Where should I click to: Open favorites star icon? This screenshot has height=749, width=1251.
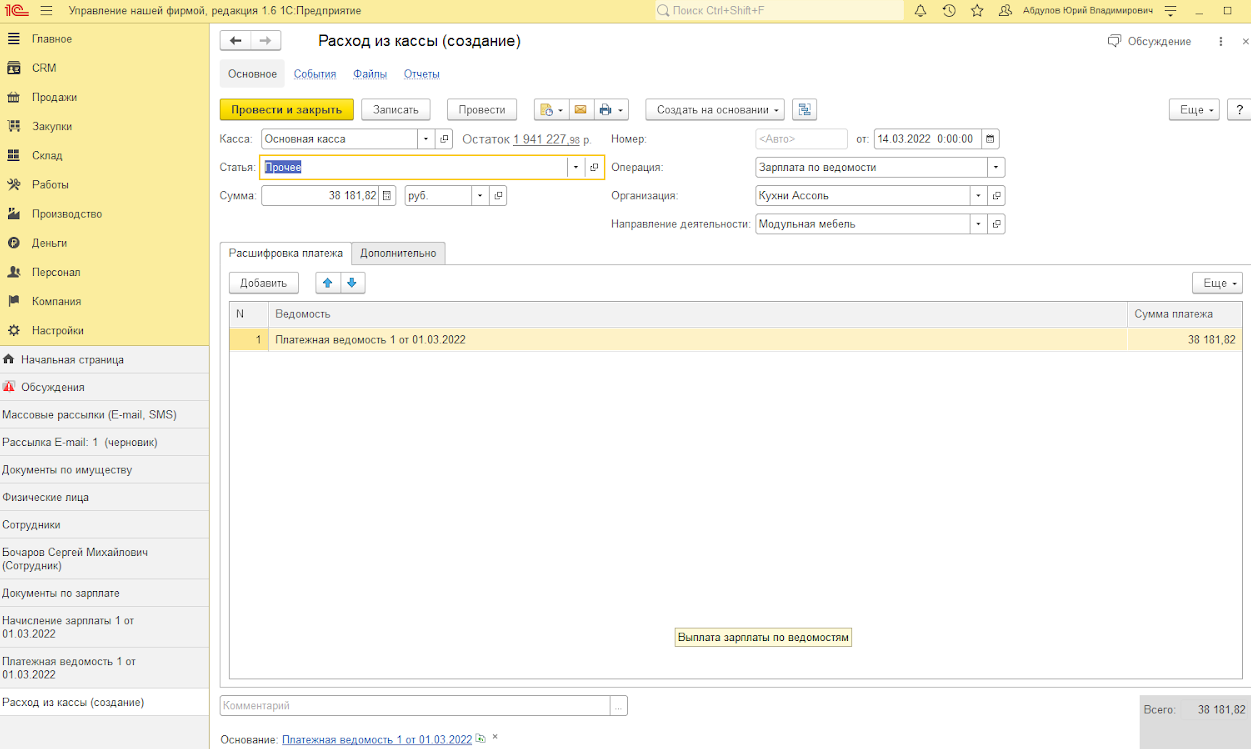point(977,11)
